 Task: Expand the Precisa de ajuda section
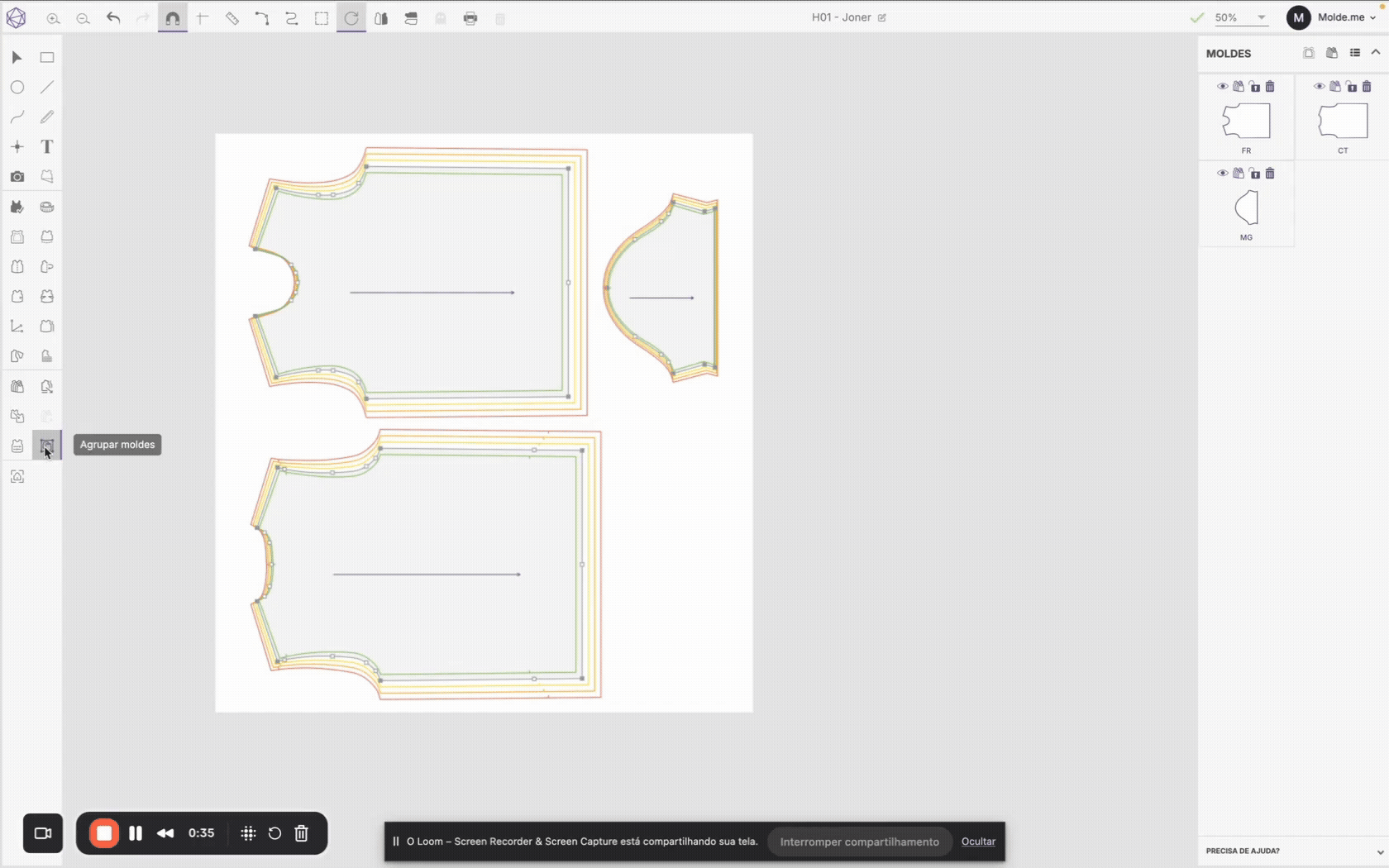1379,851
